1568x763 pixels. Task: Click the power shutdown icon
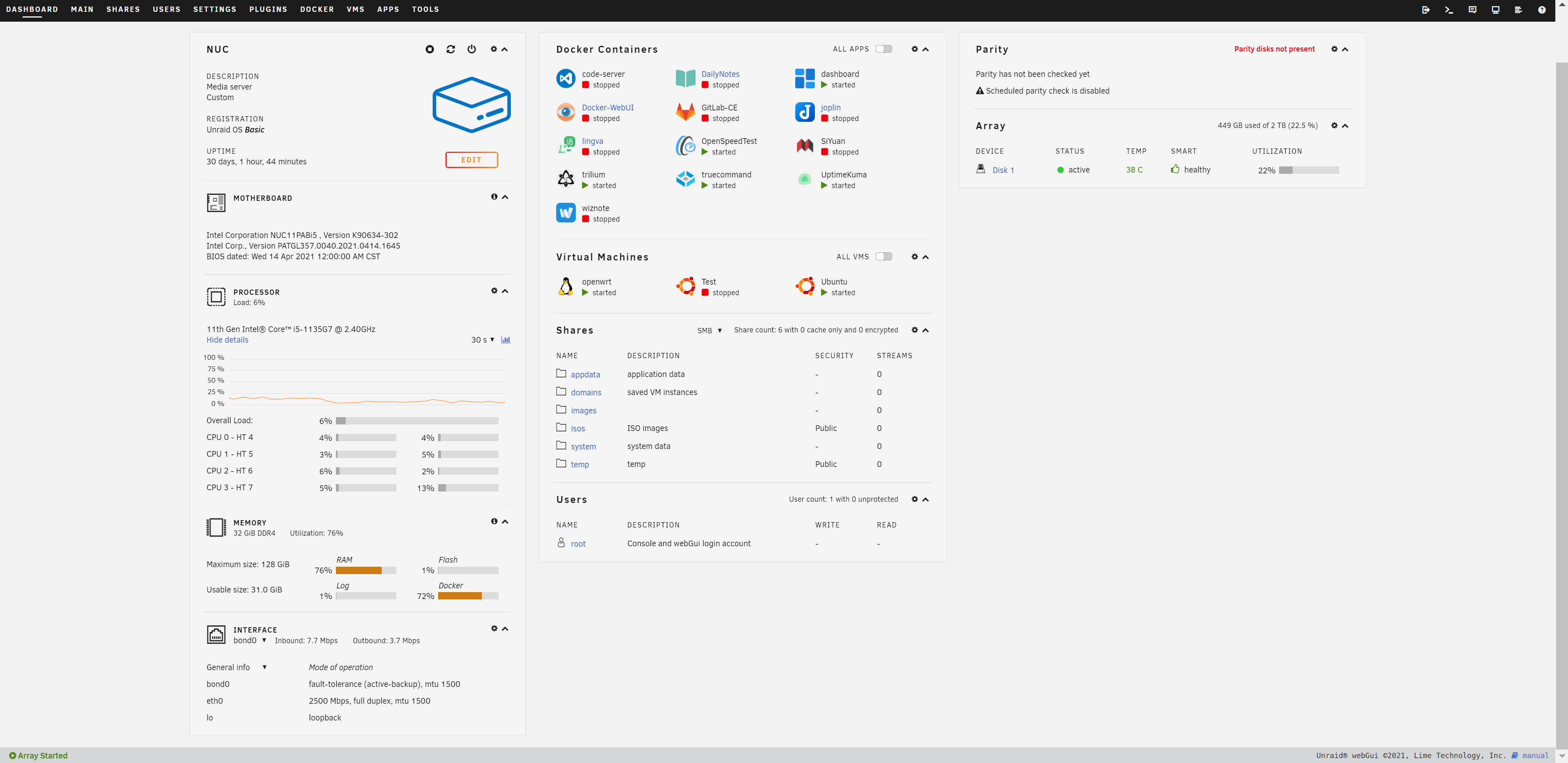coord(472,49)
